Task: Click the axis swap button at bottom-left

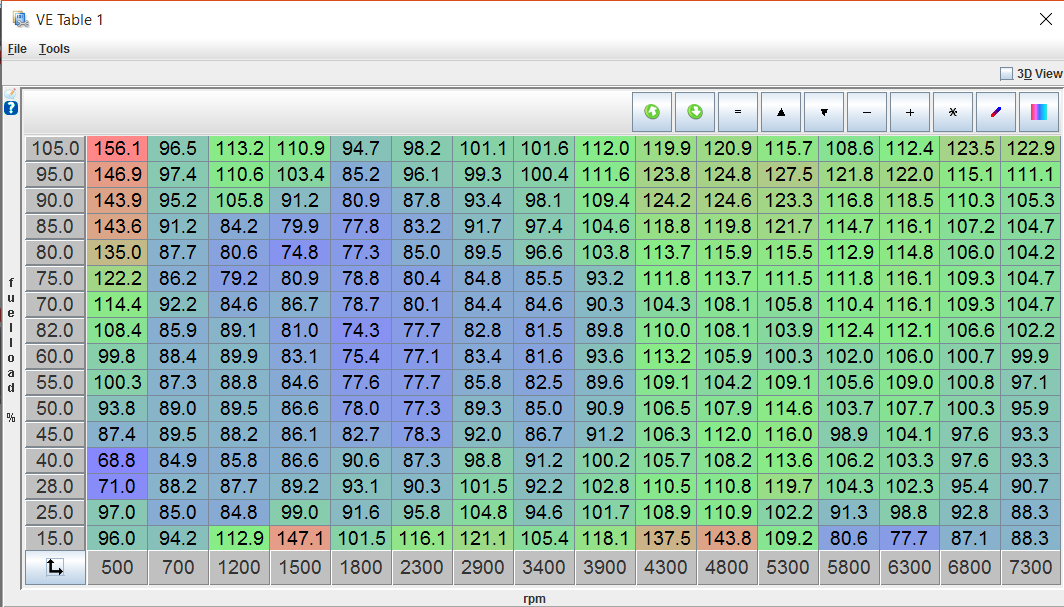Action: pyautogui.click(x=55, y=568)
